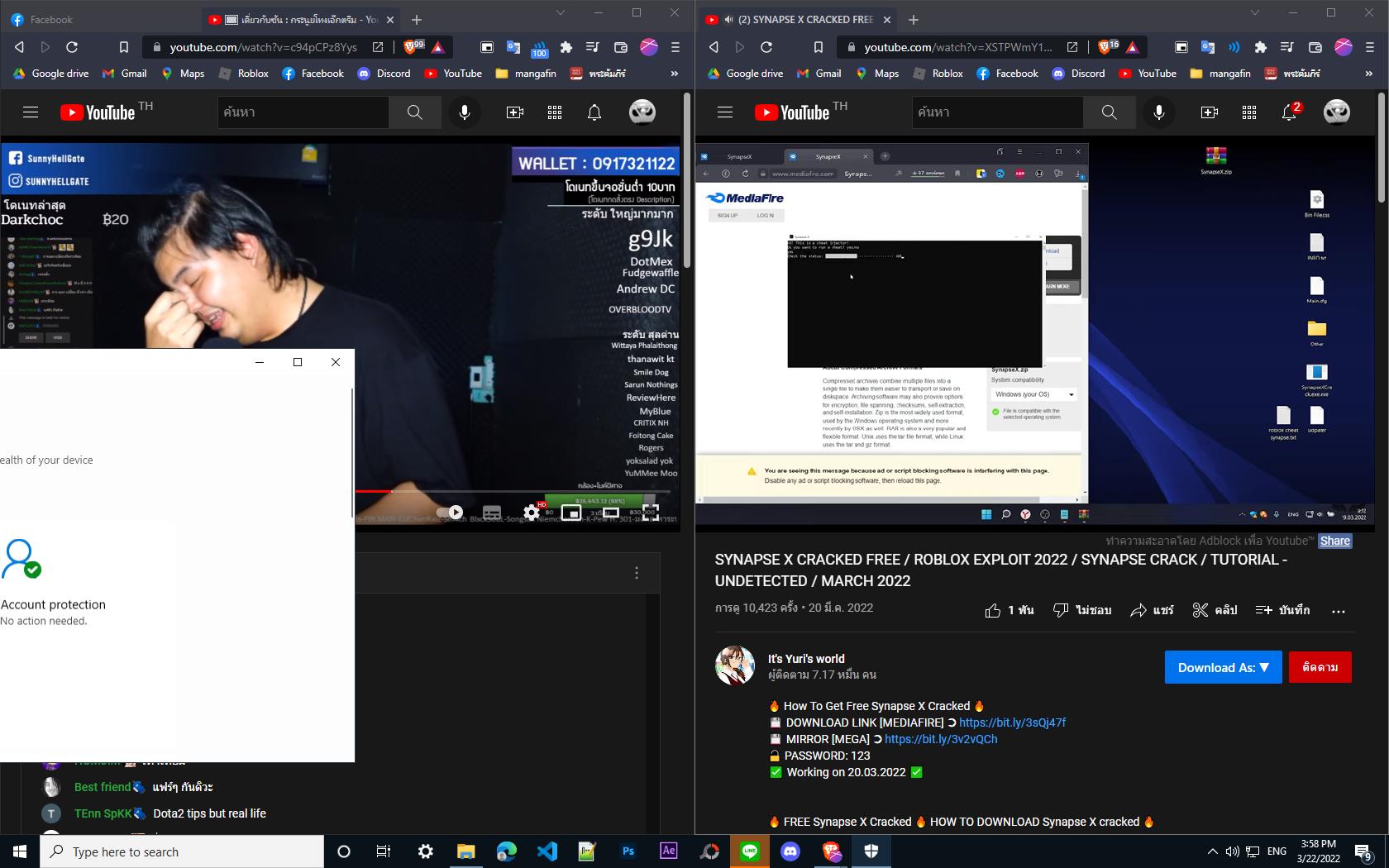Image resolution: width=1389 pixels, height=868 pixels.
Task: Open Discord from the Windows taskbar
Action: (x=790, y=851)
